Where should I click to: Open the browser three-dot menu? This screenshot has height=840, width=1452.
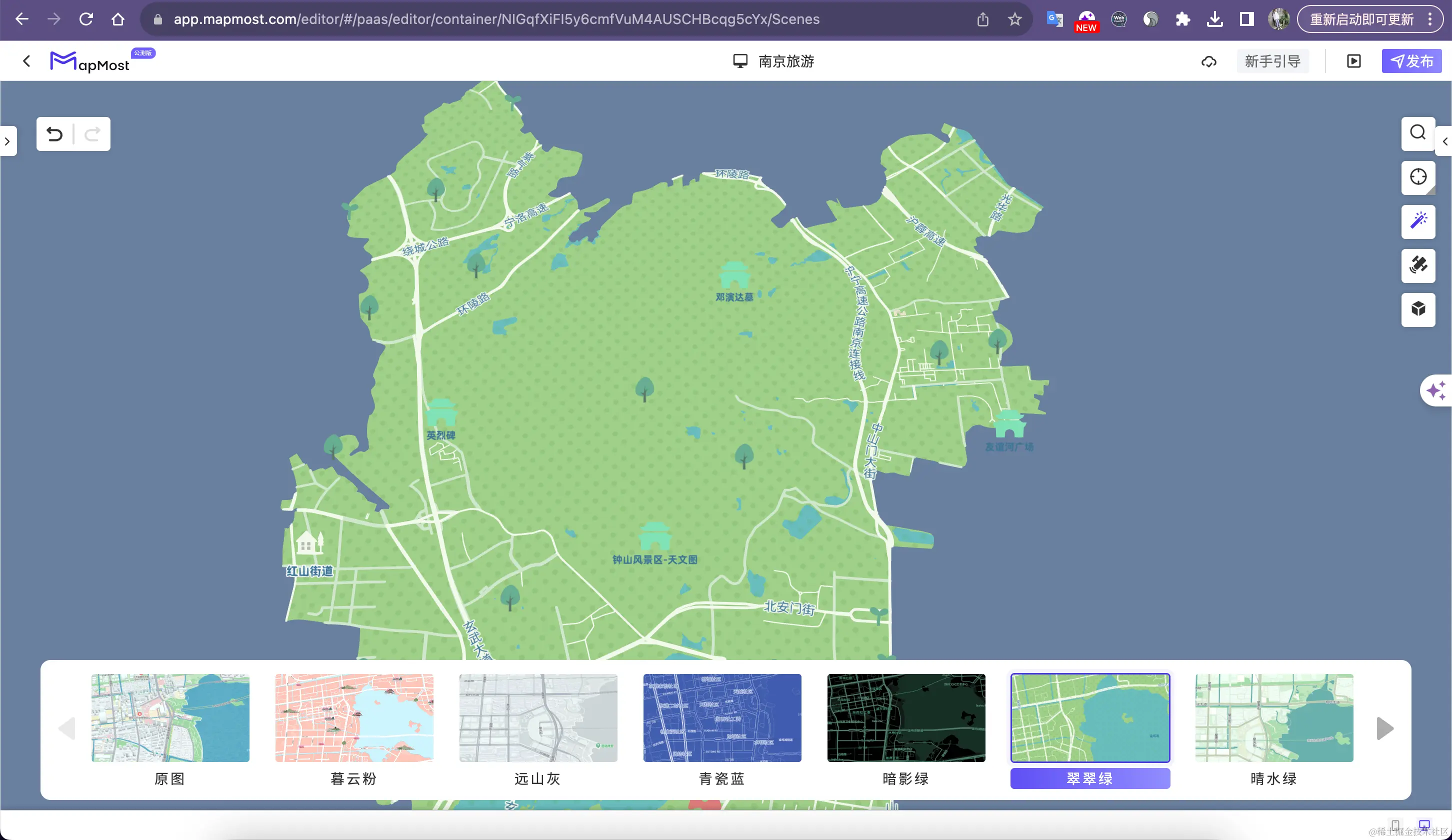click(1430, 19)
